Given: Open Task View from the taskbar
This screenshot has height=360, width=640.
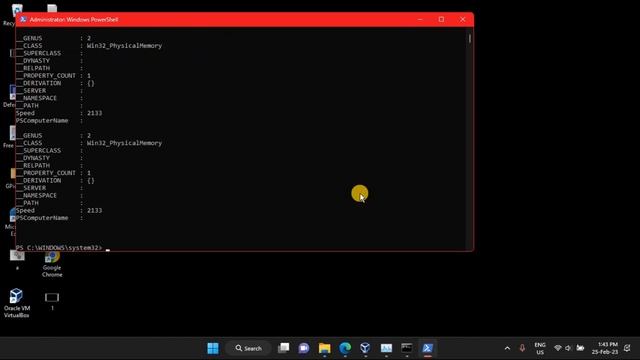Looking at the screenshot, I should (283, 348).
